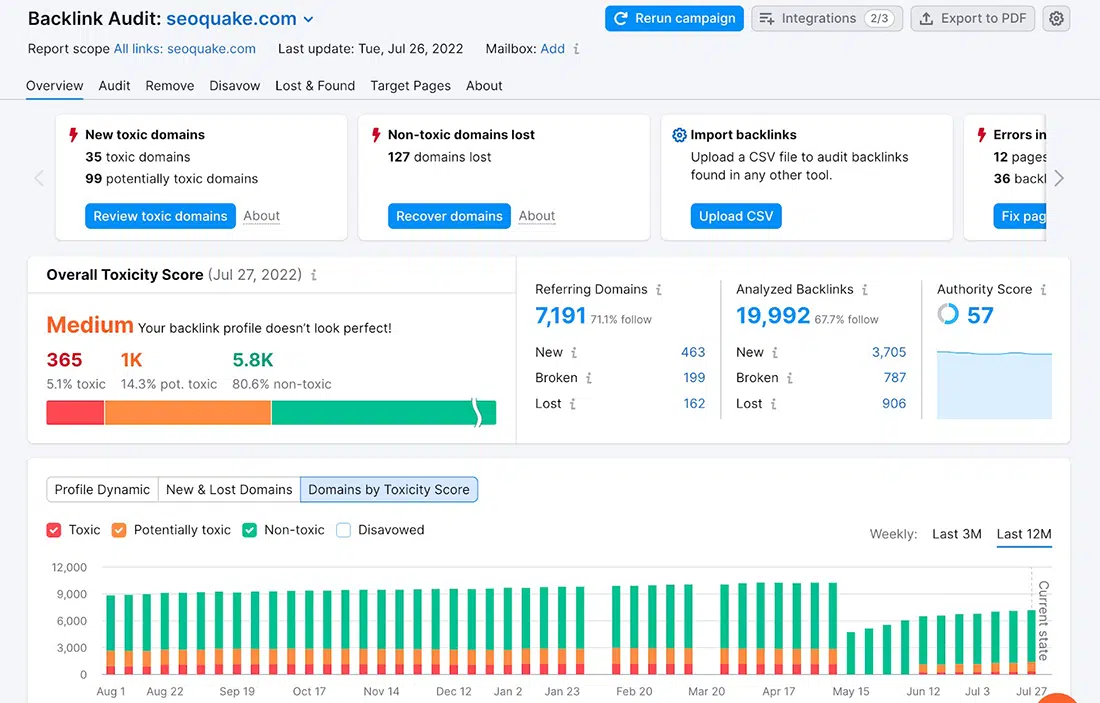This screenshot has height=703, width=1100.
Task: Click info icon beside Analyzed Backlinks New
Action: 774,353
